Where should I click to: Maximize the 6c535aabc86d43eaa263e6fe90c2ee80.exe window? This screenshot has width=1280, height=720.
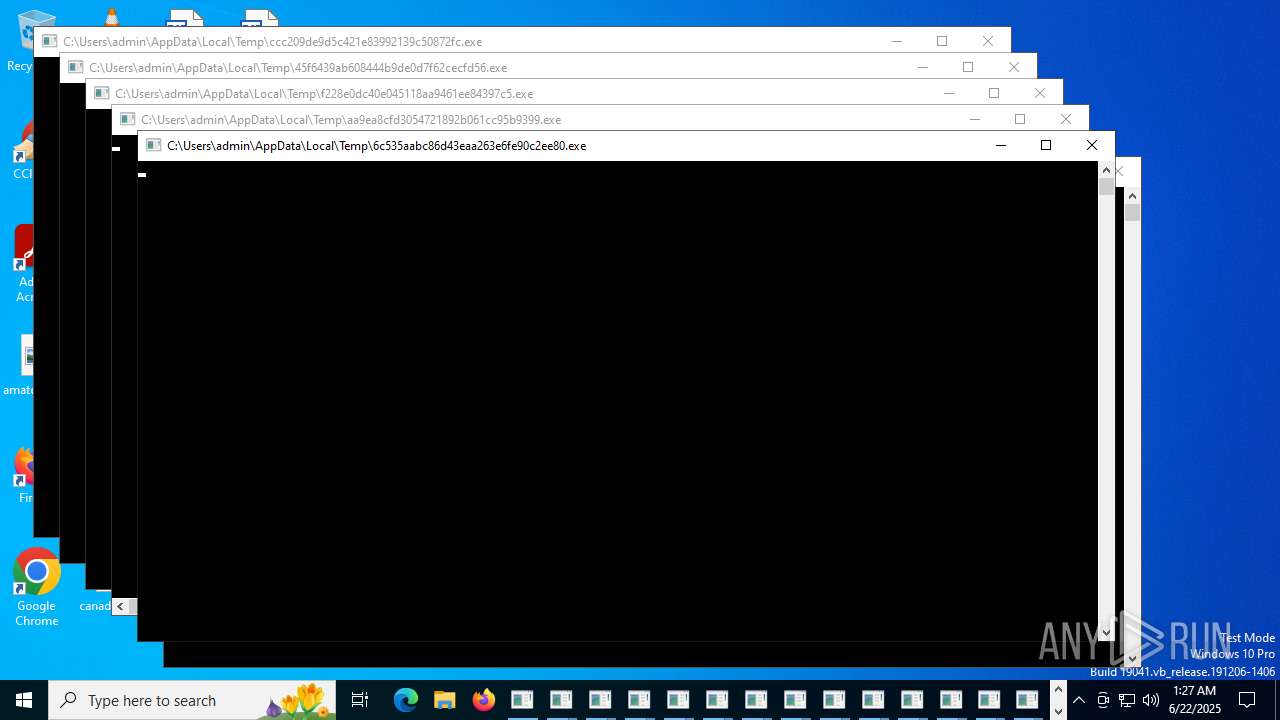coord(1046,145)
